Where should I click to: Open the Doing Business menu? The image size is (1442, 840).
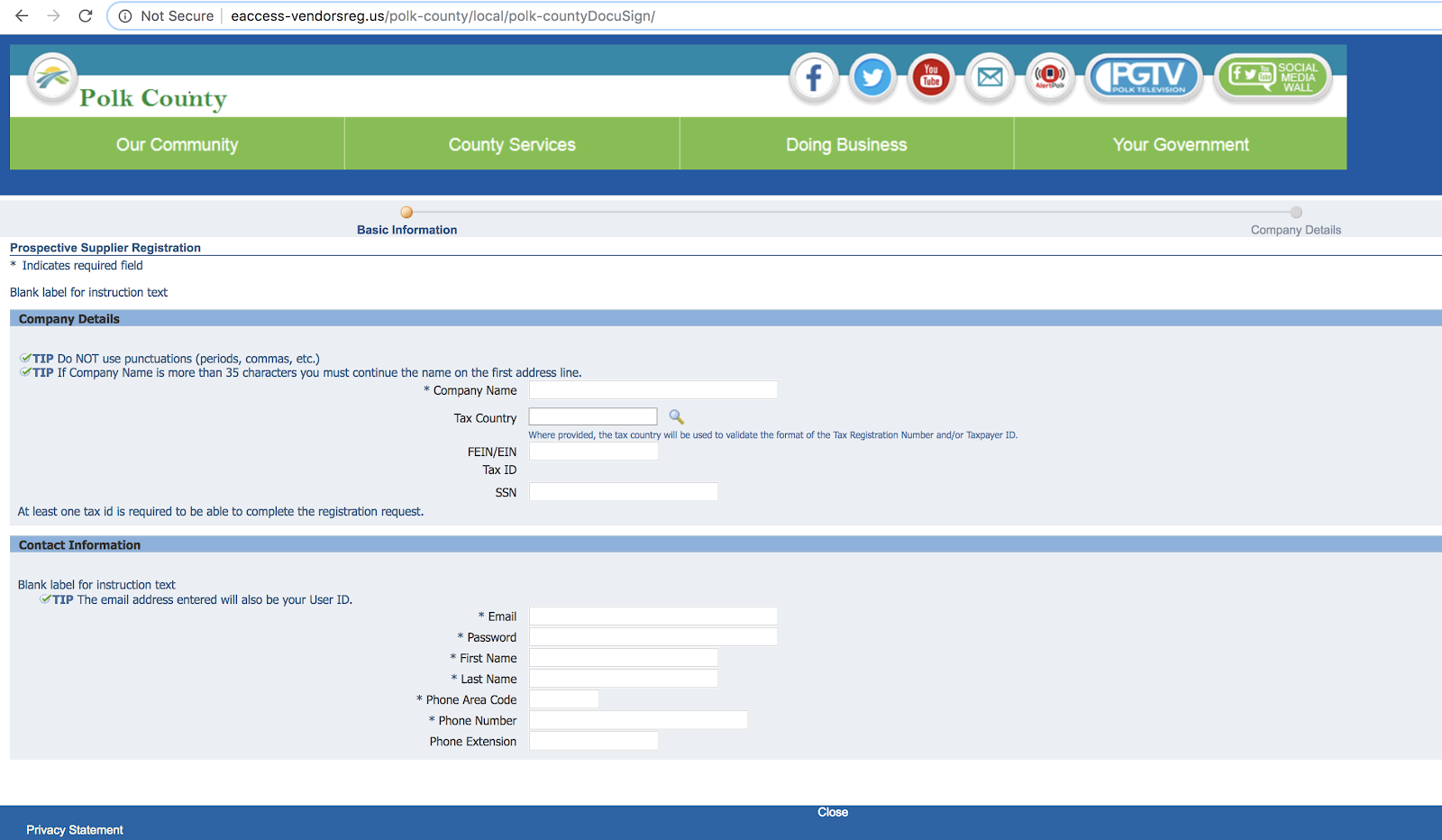(847, 144)
